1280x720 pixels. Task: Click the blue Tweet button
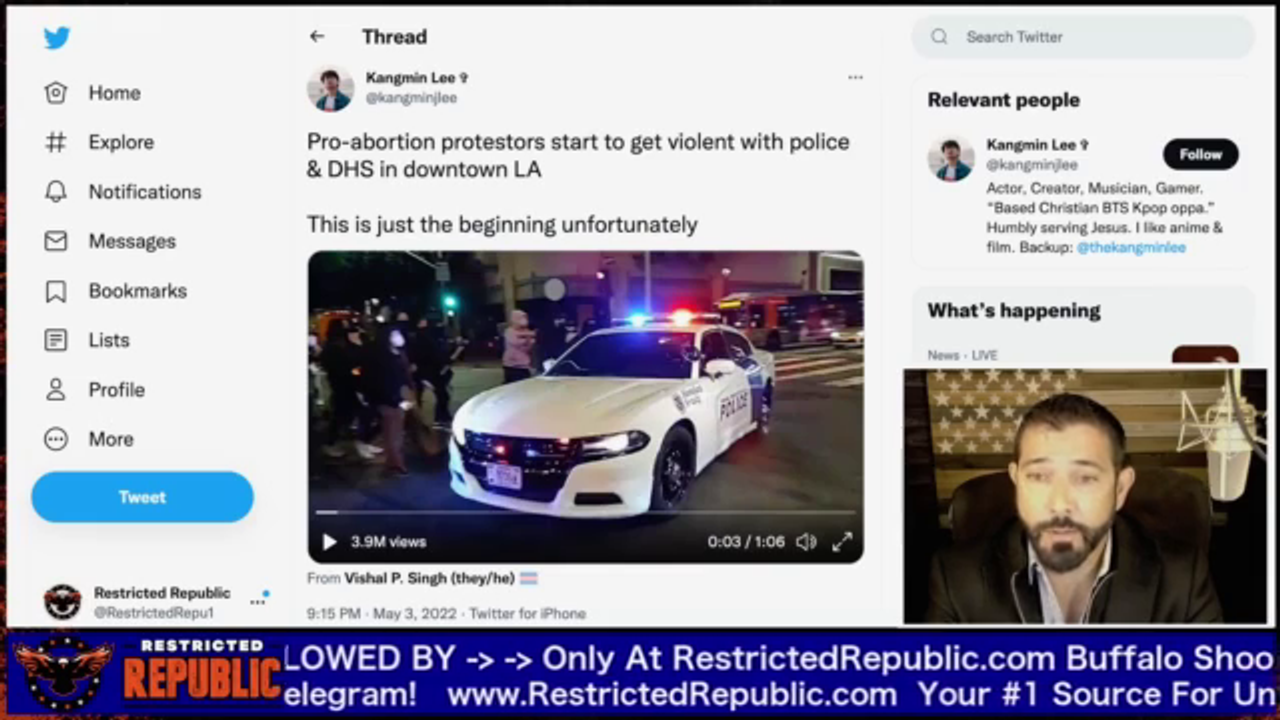coord(142,497)
